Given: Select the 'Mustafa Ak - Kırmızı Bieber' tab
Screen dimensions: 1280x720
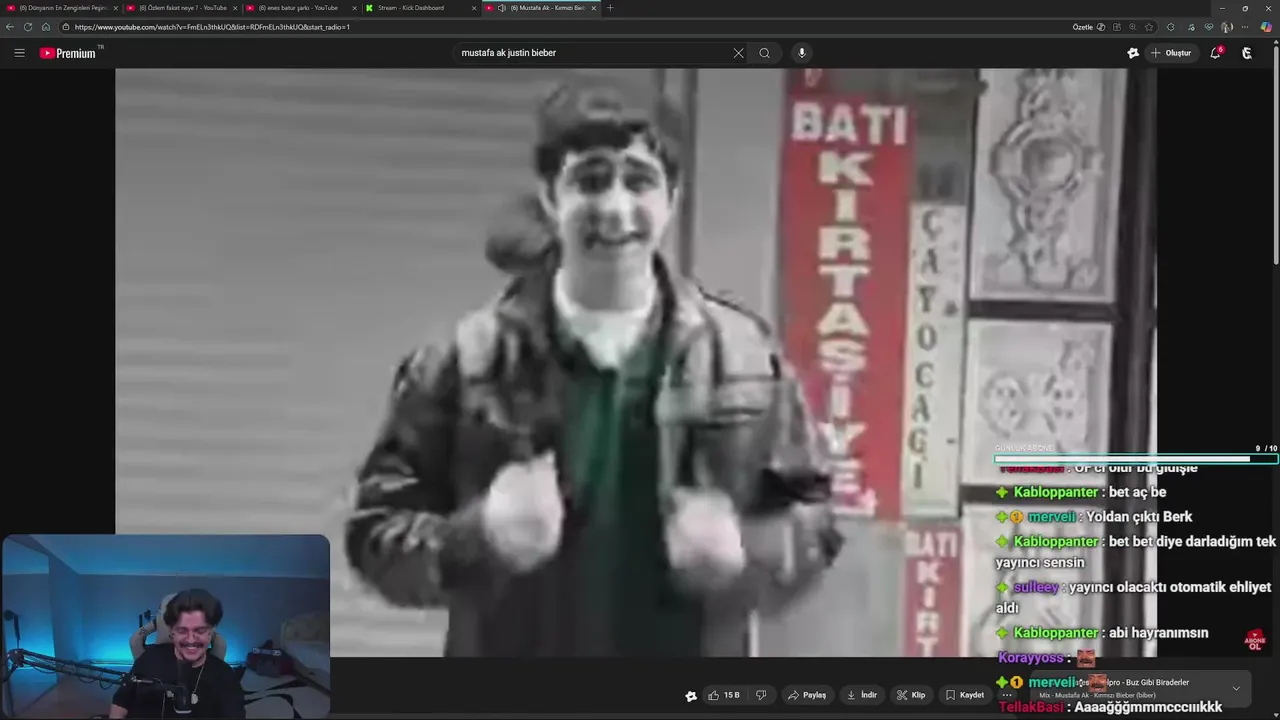Looking at the screenshot, I should [x=540, y=8].
